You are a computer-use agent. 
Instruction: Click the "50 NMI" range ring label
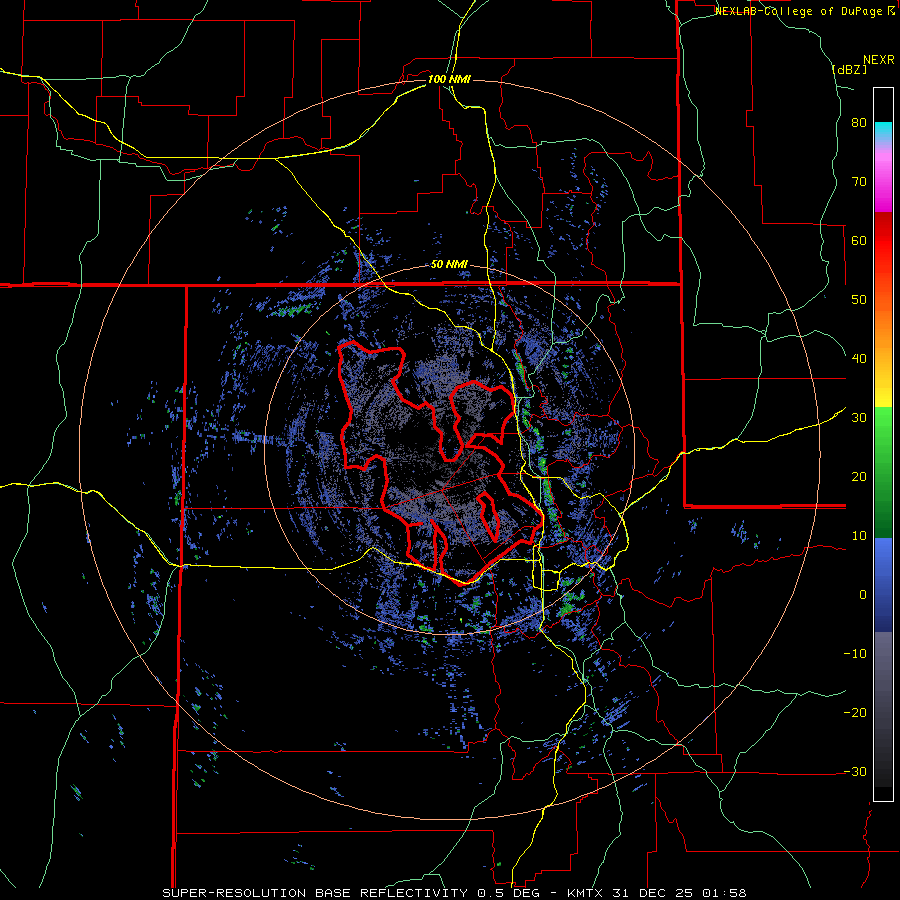coord(449,264)
